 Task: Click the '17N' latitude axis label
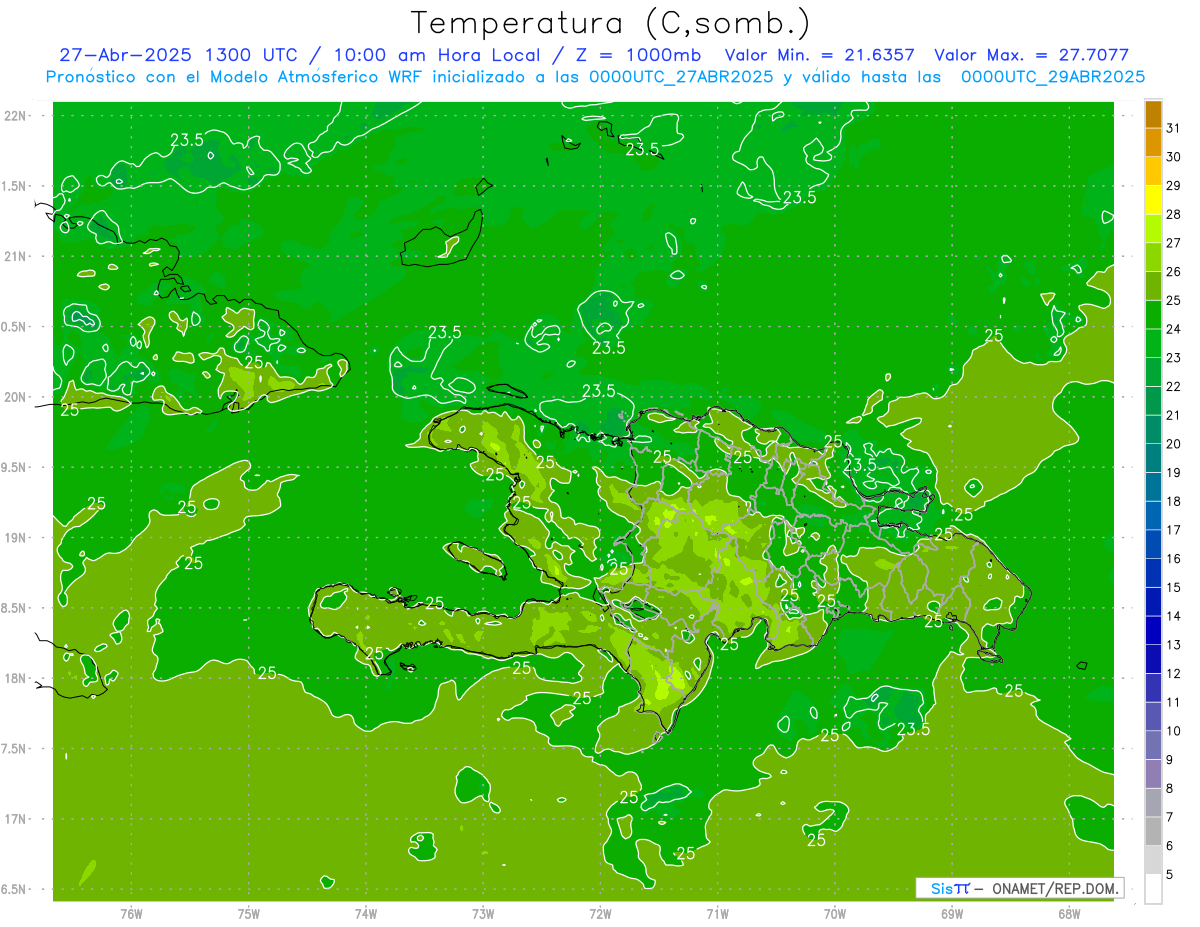pyautogui.click(x=15, y=819)
